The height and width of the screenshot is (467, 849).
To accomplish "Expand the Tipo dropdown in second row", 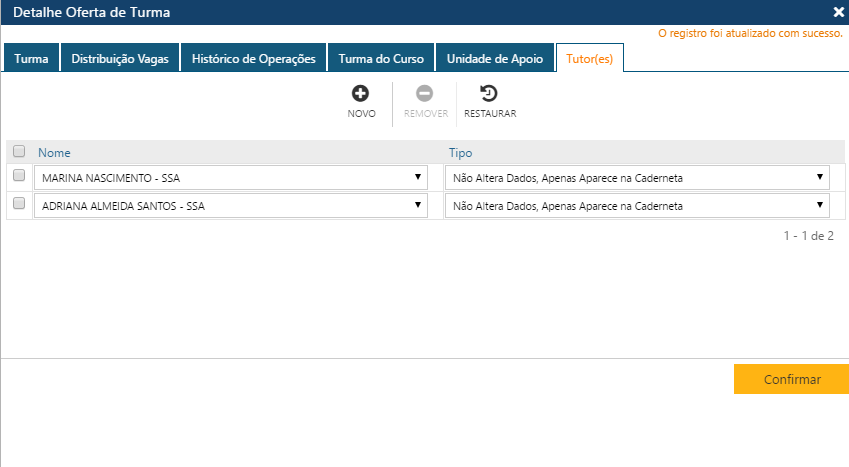I will click(637, 205).
